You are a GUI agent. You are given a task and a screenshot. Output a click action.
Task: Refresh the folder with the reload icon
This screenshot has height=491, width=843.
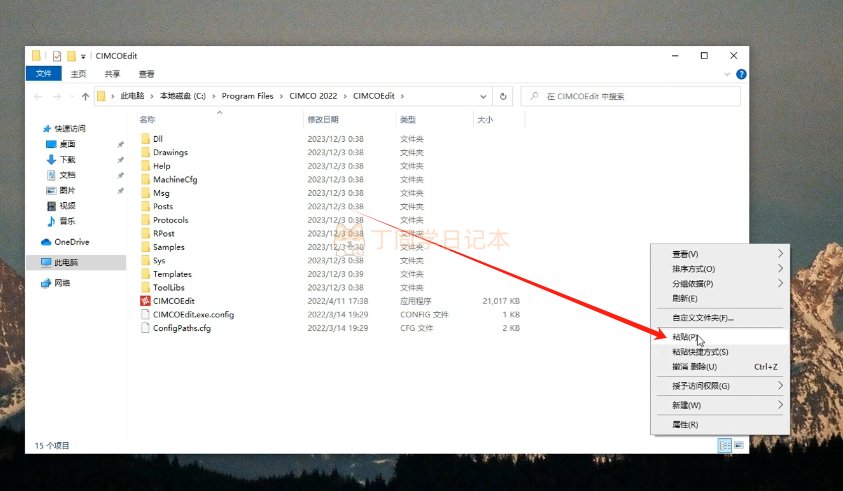[x=503, y=96]
